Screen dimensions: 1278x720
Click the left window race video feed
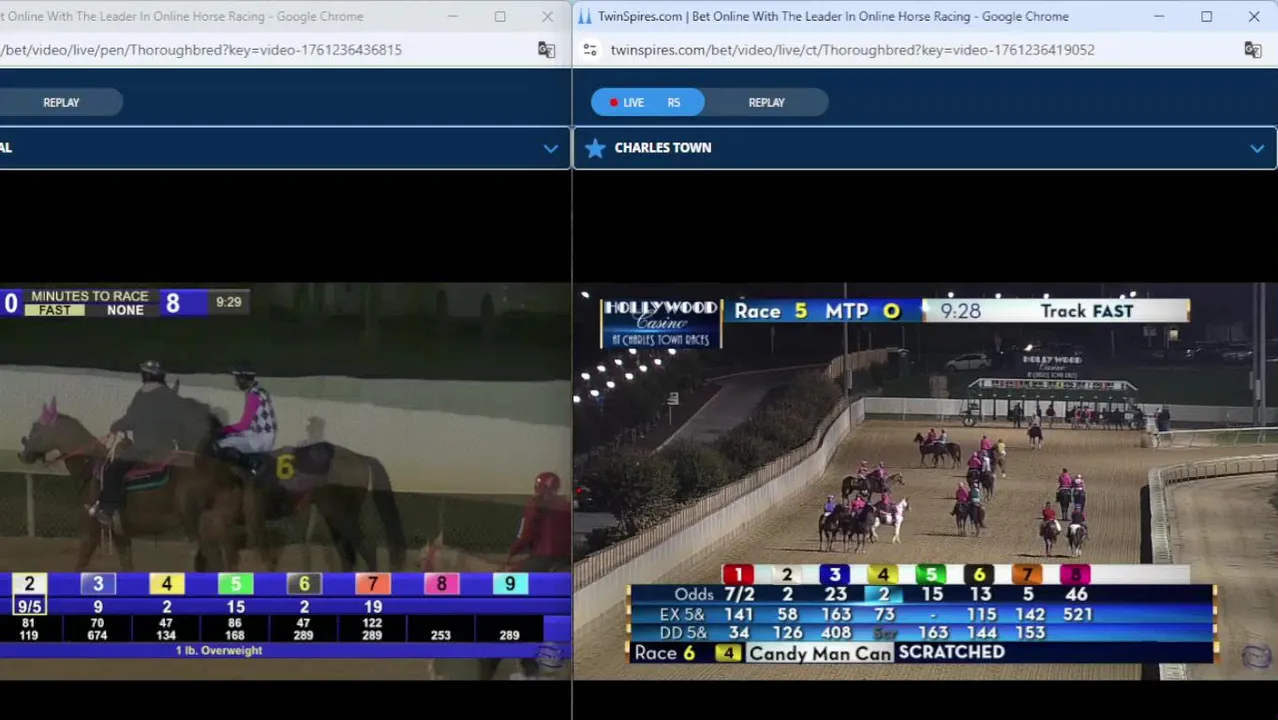[x=285, y=481]
